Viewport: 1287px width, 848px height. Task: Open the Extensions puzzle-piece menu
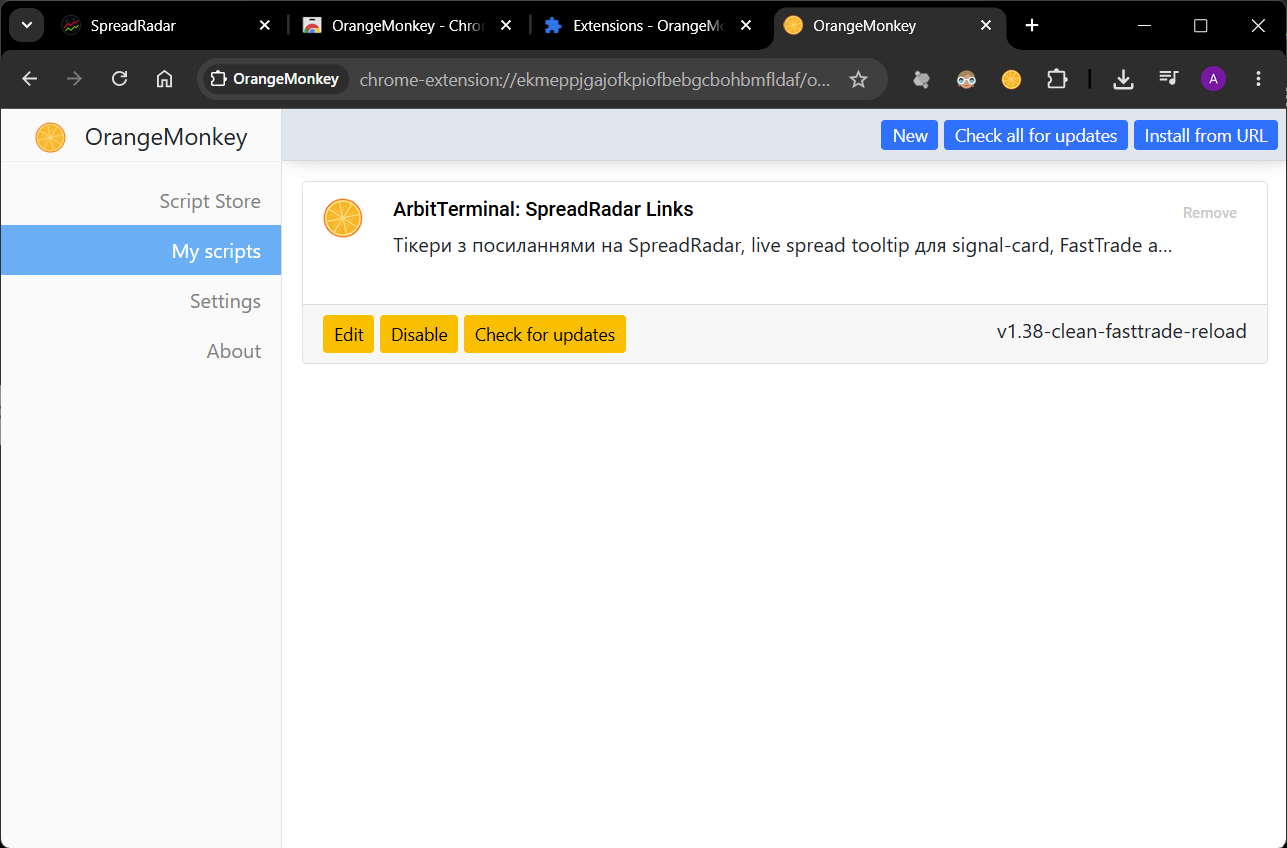pyautogui.click(x=1057, y=79)
